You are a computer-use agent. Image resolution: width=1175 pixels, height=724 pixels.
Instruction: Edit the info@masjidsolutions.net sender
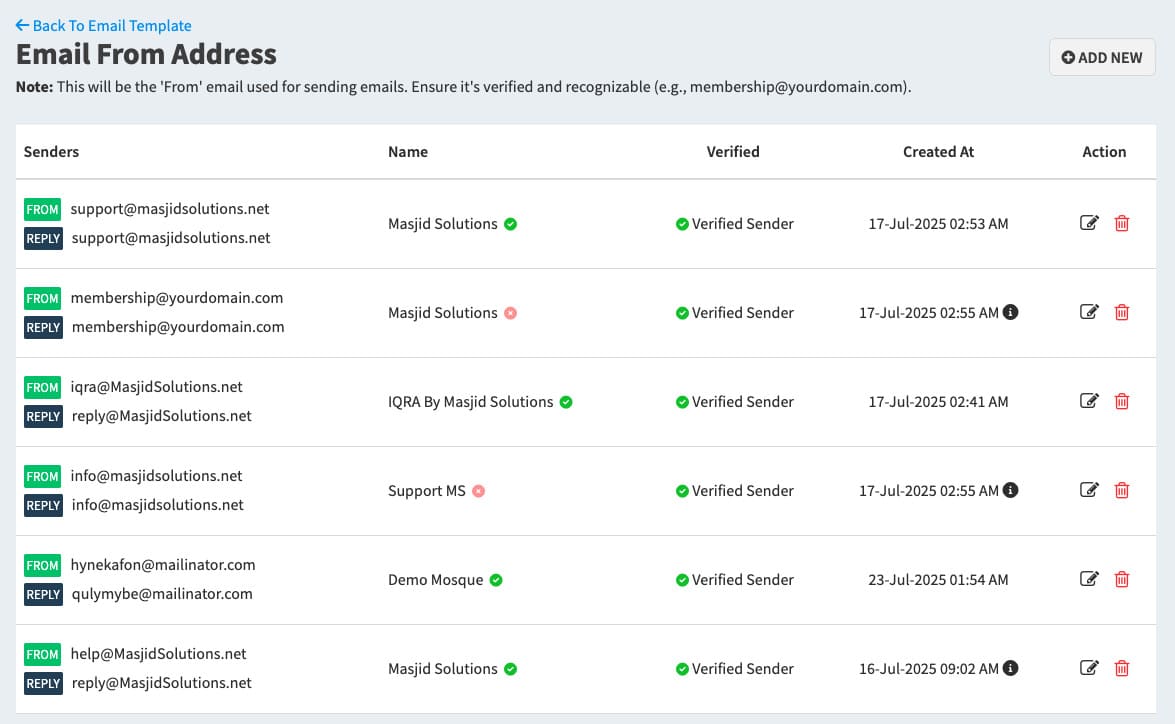[x=1089, y=490]
